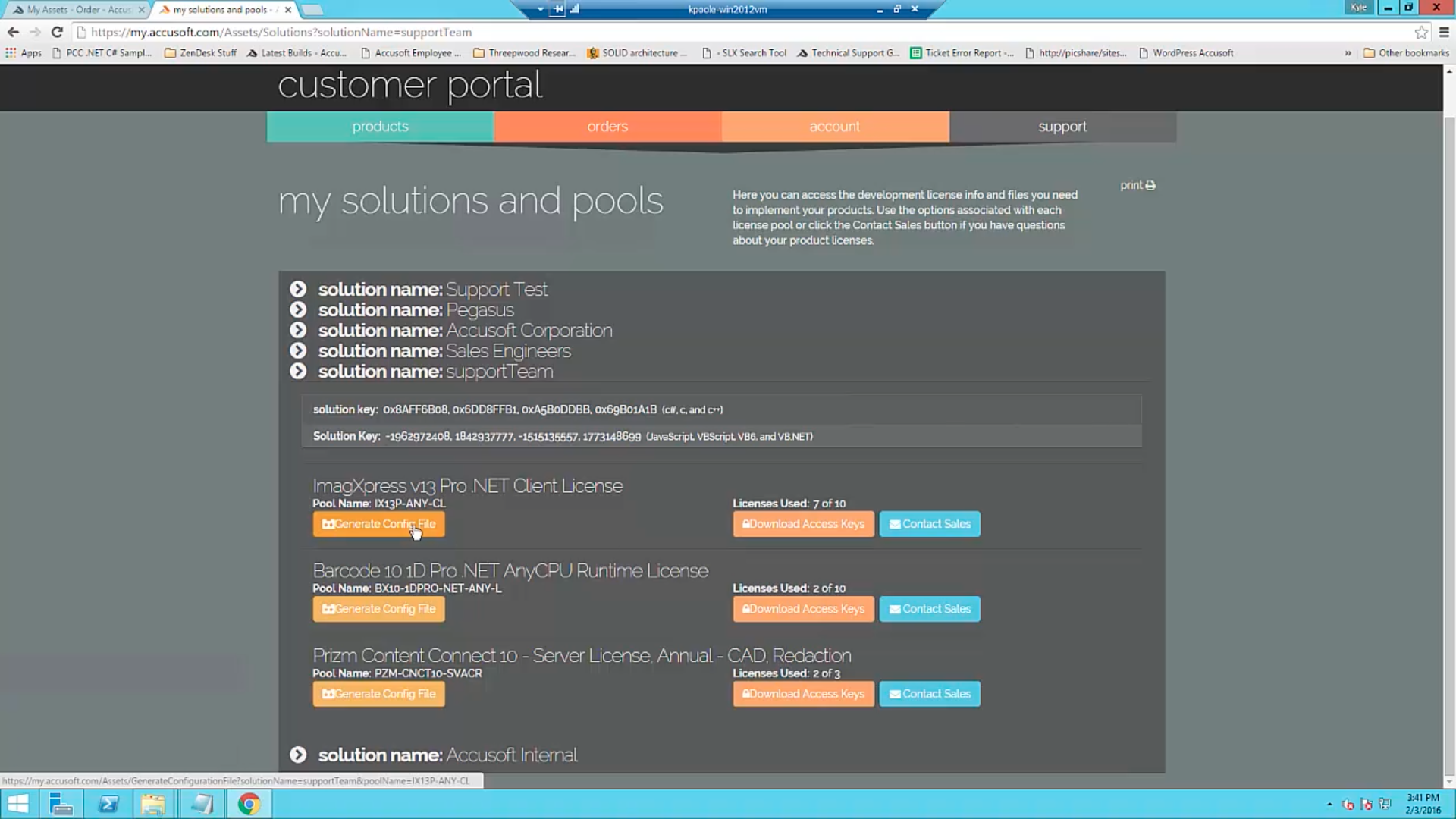
Task: Bookmark this page with the star icon
Action: click(x=1421, y=32)
